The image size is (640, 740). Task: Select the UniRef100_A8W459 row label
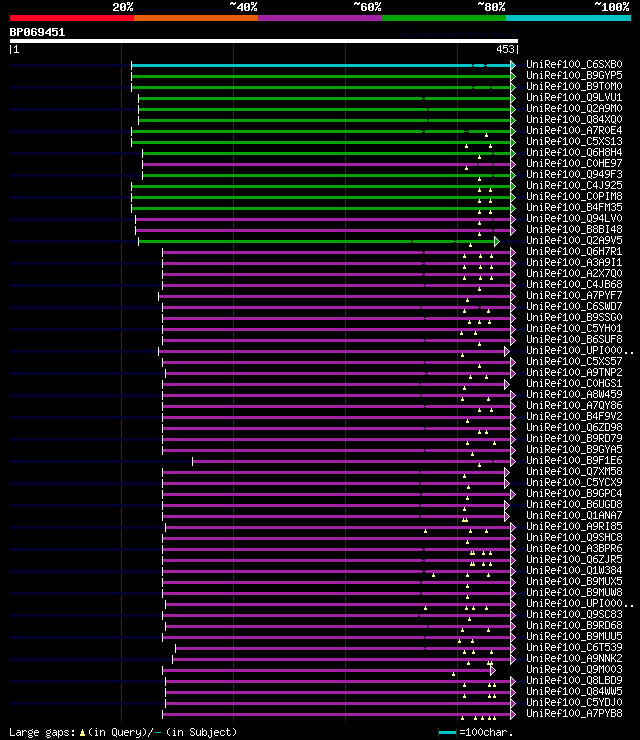[x=574, y=395]
